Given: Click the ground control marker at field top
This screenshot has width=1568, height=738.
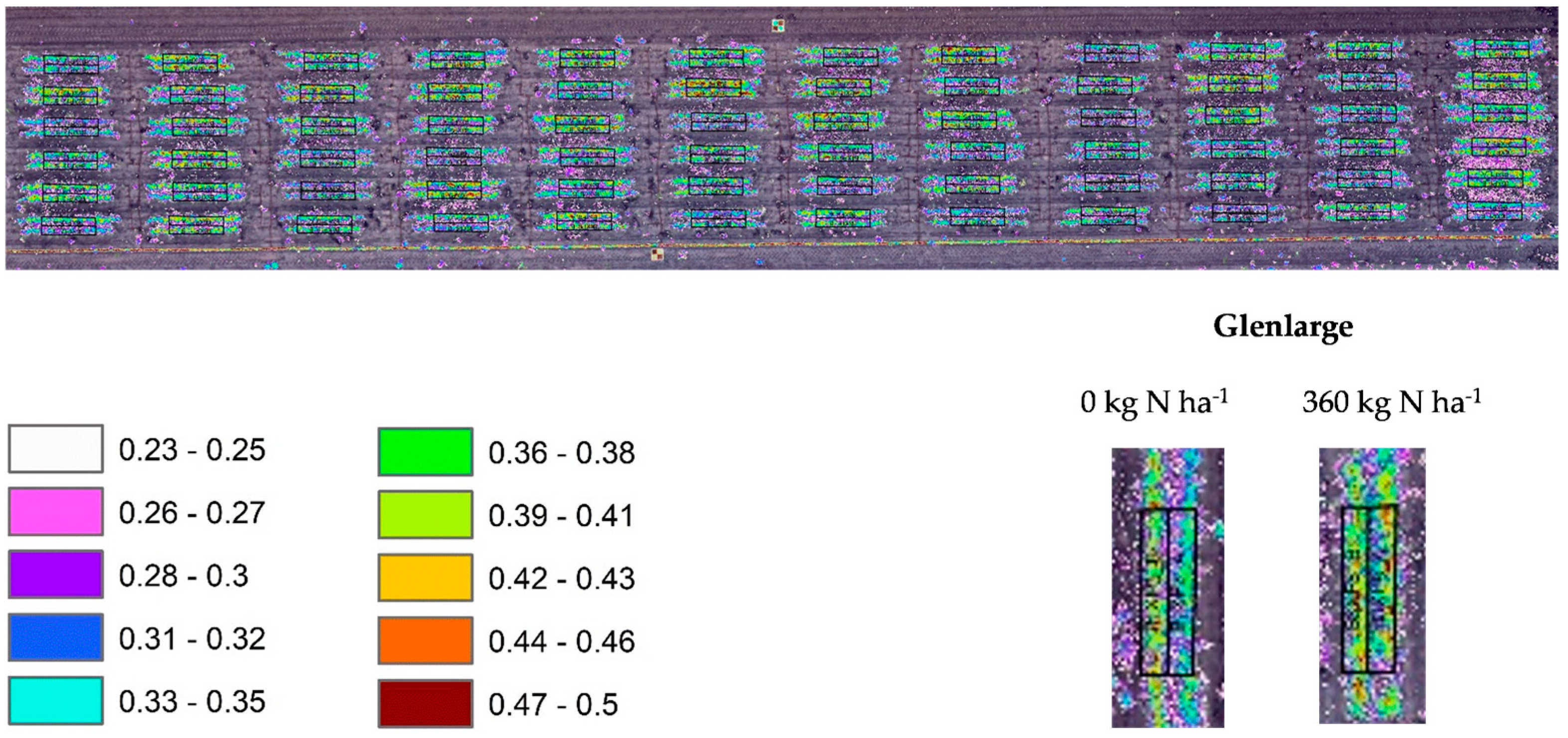Looking at the screenshot, I should point(778,25).
